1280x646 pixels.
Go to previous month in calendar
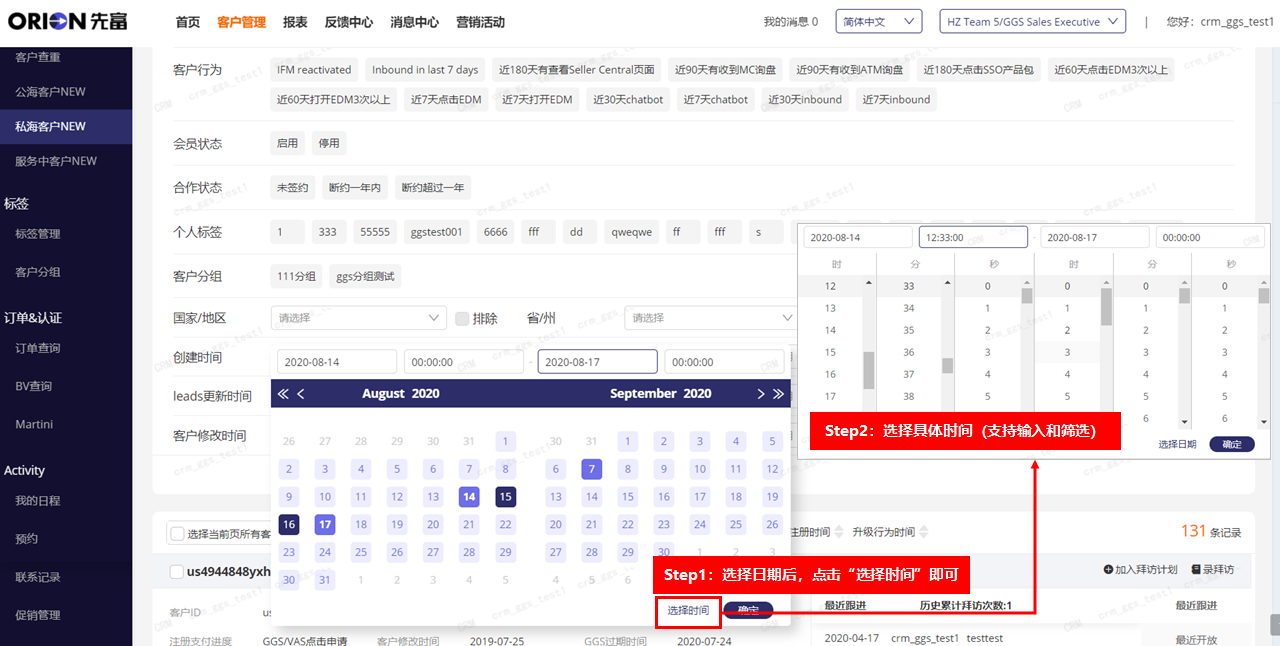click(301, 394)
